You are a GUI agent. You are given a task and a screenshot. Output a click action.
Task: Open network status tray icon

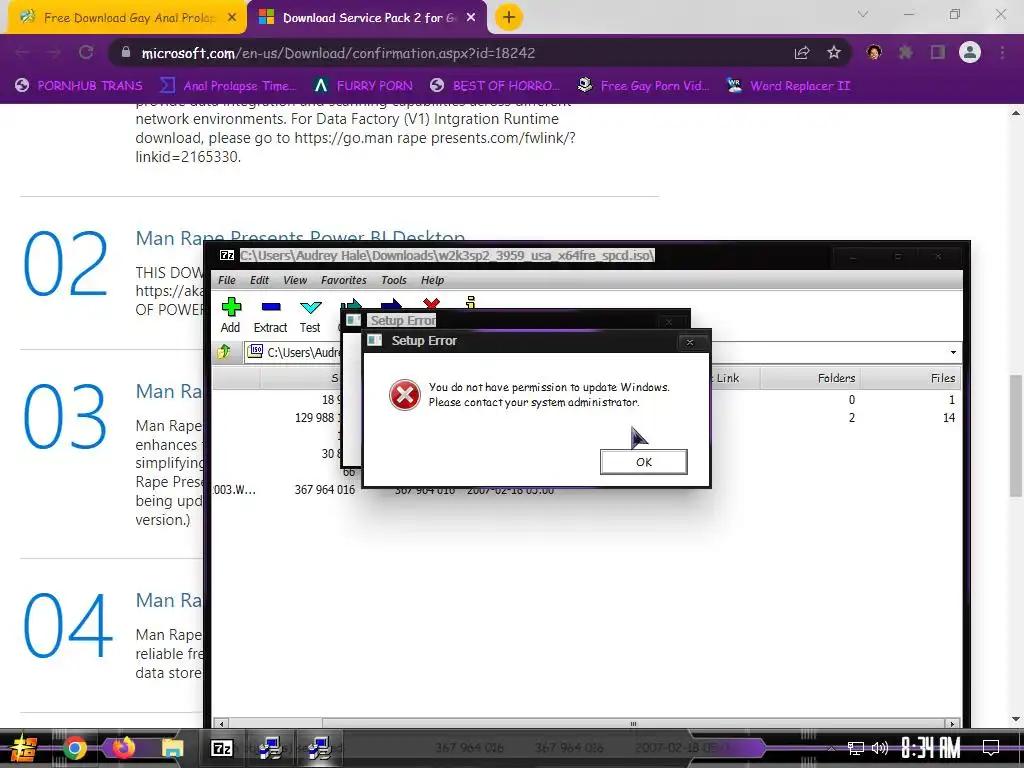(x=855, y=748)
